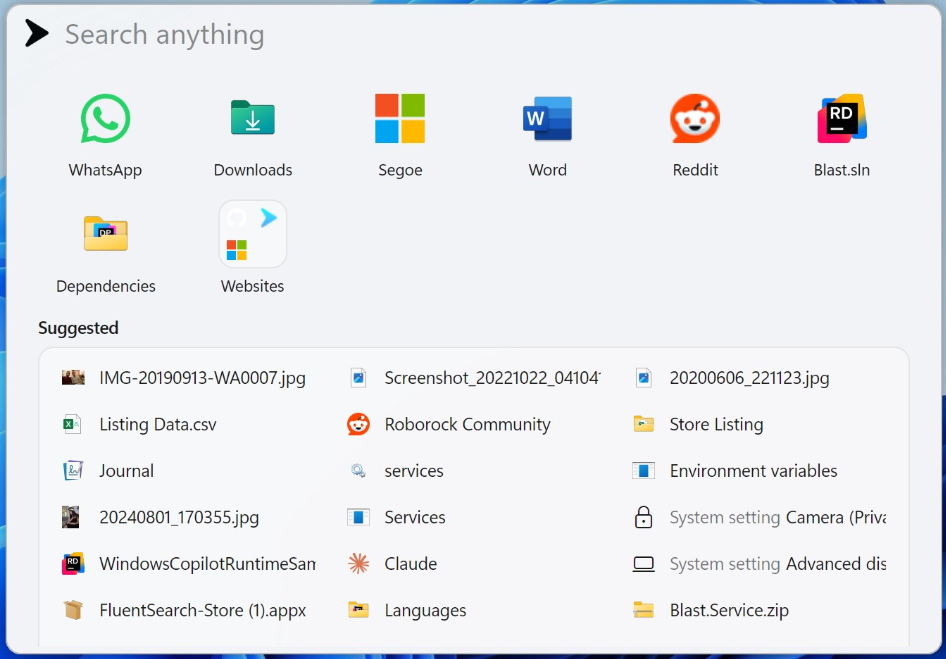The width and height of the screenshot is (946, 659).
Task: Click the image icon beside 20200606_221123.jpg
Action: point(644,378)
